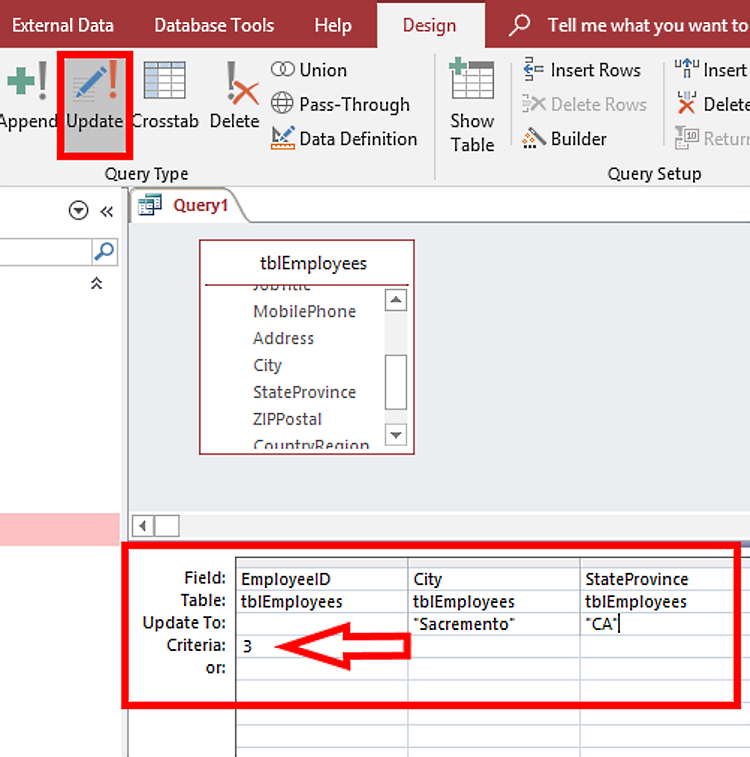Click the "CA" Update To cell
The image size is (750, 757).
pyautogui.click(x=657, y=624)
